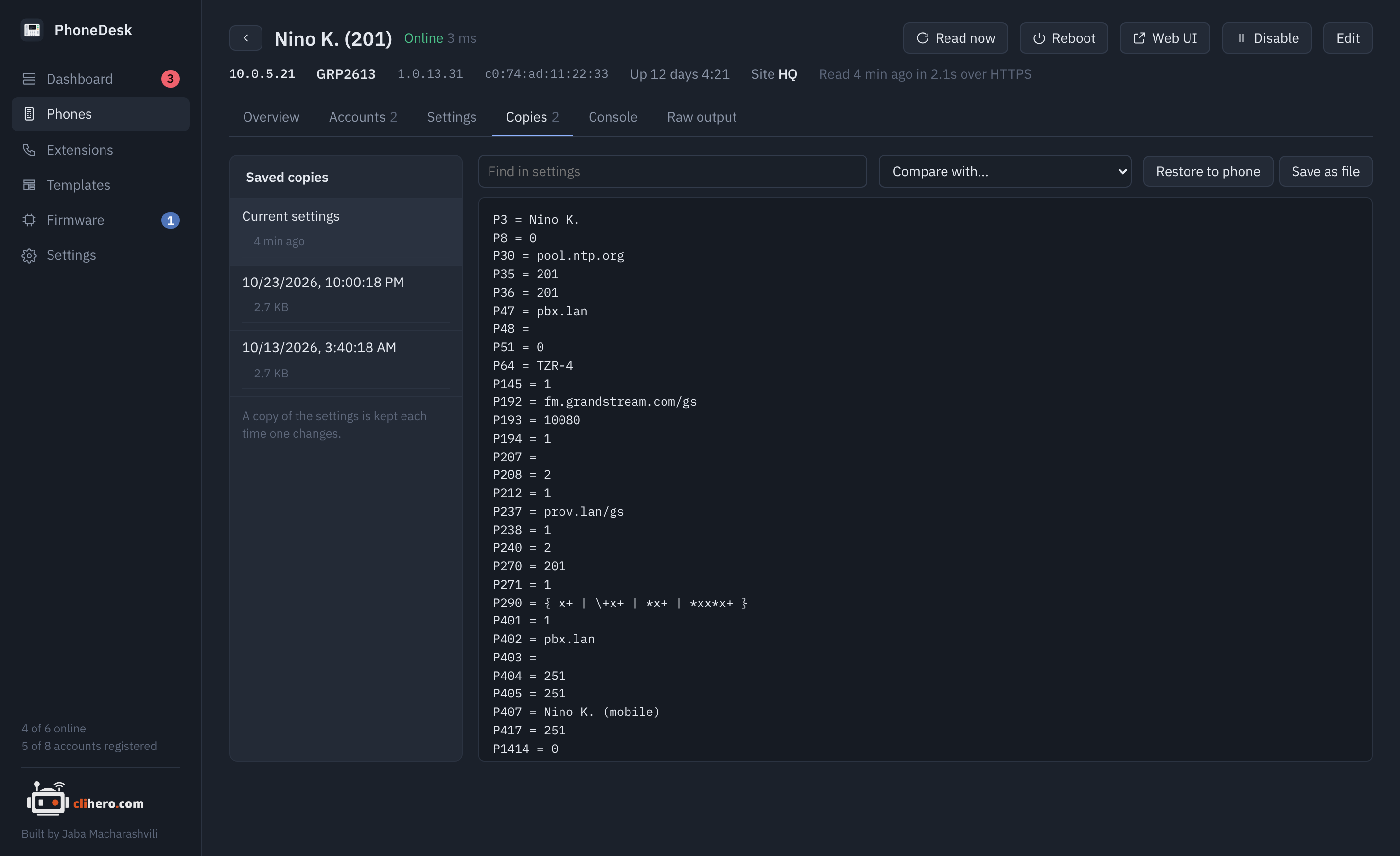The image size is (1400, 856).
Task: Click Save as file
Action: tap(1325, 172)
